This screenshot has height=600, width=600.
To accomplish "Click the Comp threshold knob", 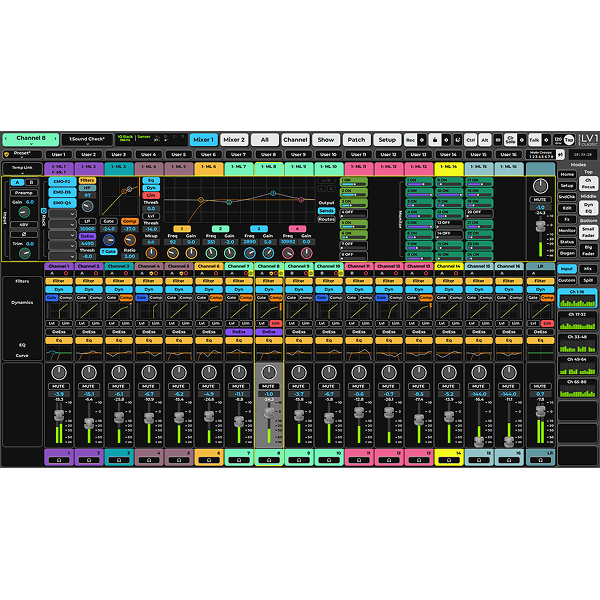I will pyautogui.click(x=130, y=240).
